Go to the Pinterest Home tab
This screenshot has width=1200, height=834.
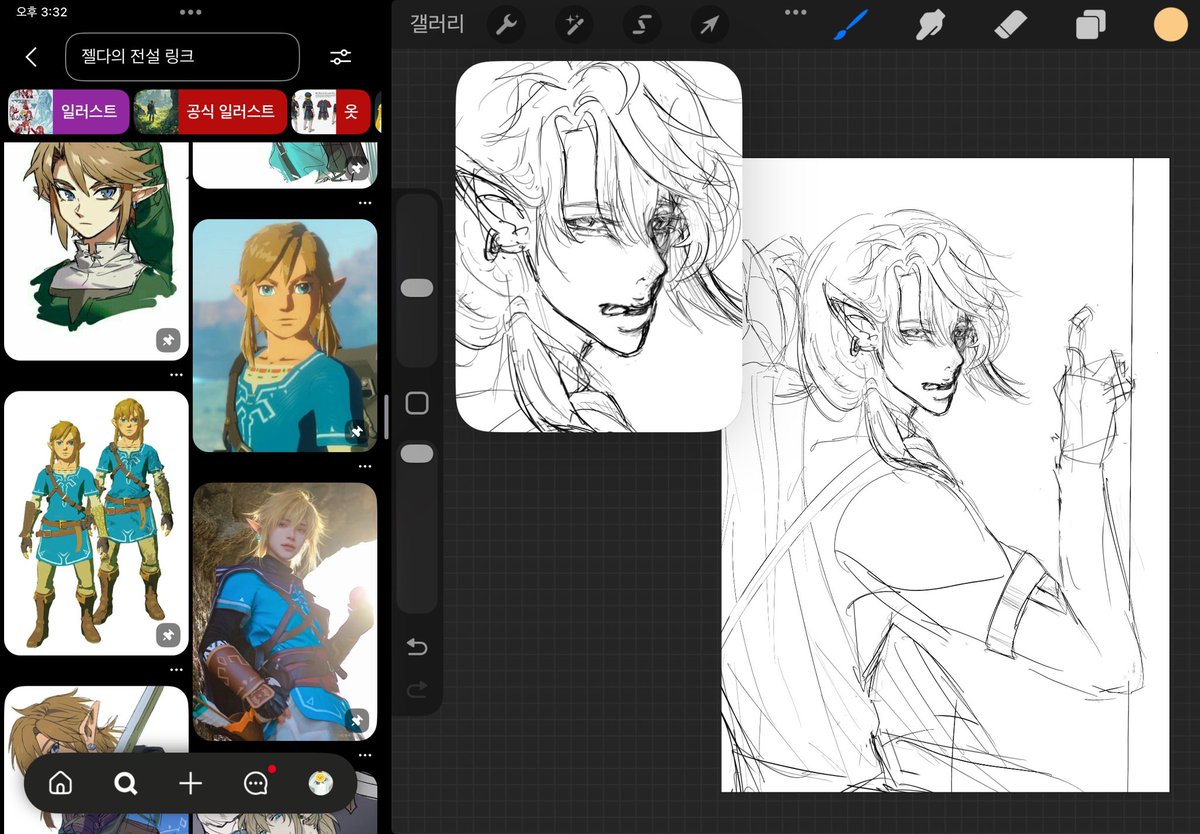pos(60,783)
